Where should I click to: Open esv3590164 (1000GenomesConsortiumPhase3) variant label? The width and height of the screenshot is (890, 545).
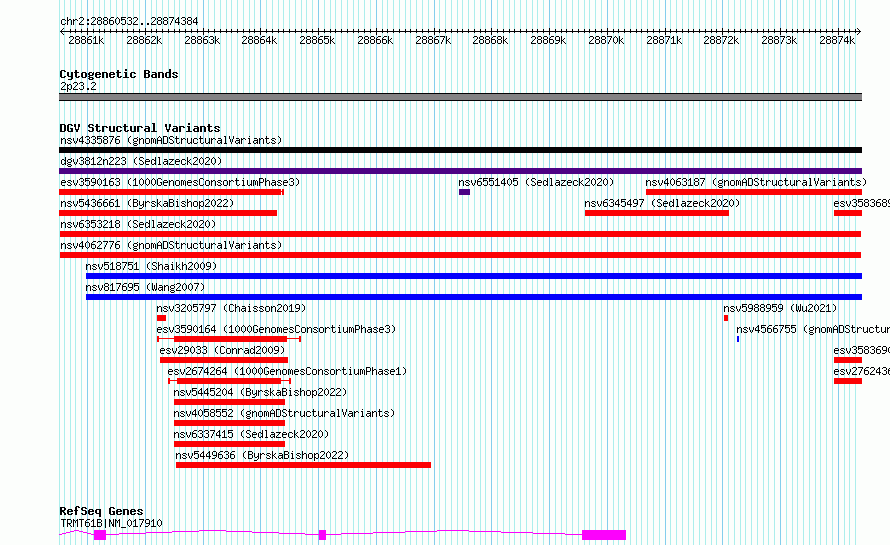pos(276,329)
